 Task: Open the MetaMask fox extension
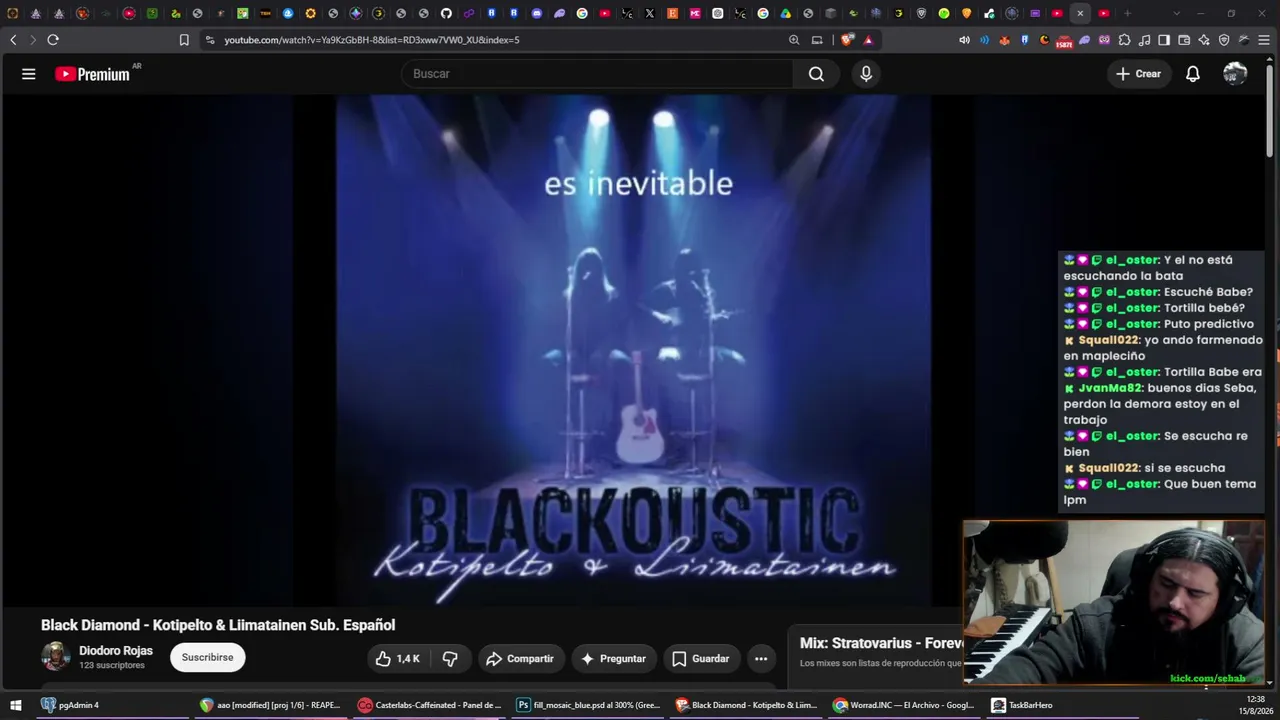tap(1005, 40)
